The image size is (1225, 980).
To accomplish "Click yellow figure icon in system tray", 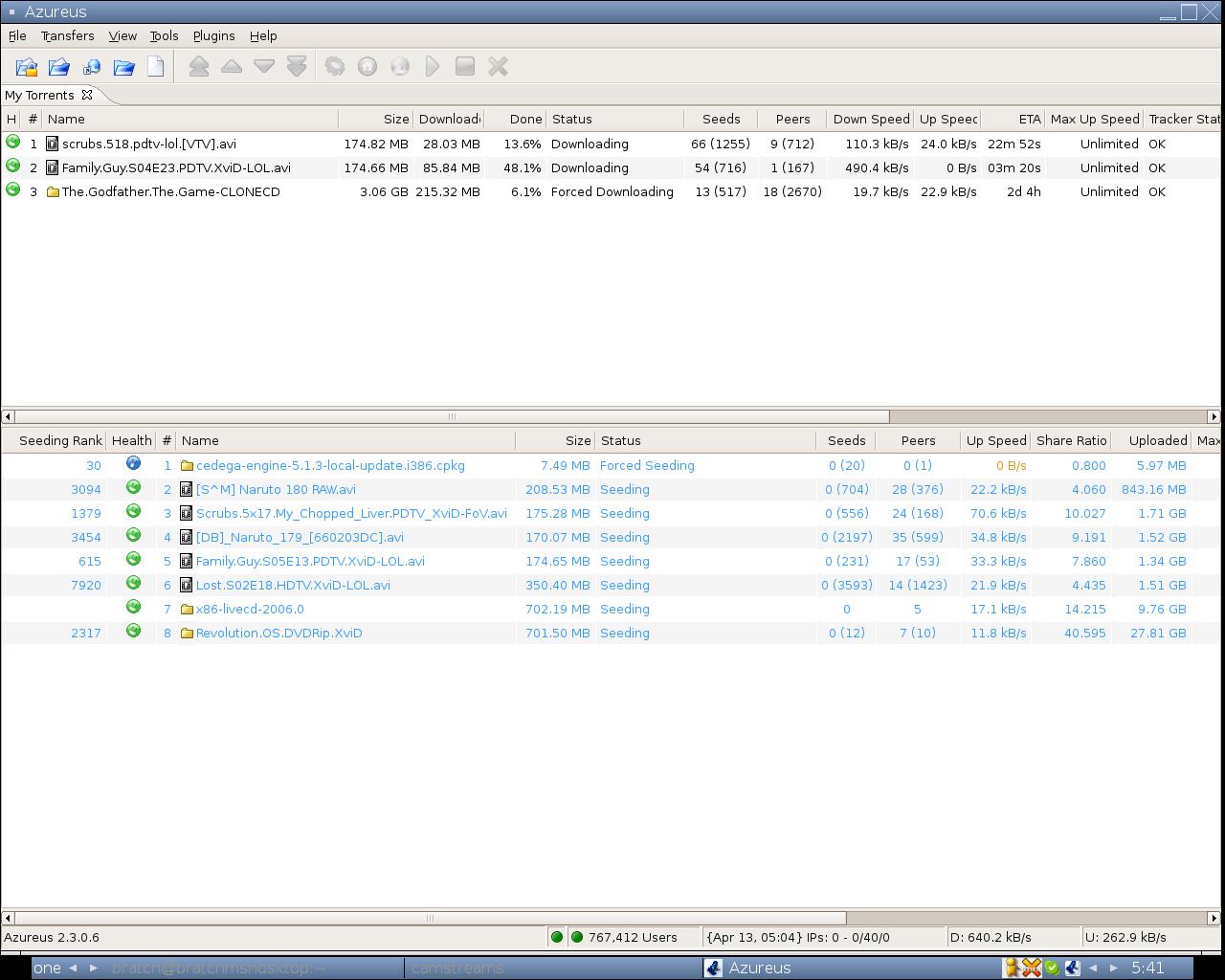I will click(1011, 968).
